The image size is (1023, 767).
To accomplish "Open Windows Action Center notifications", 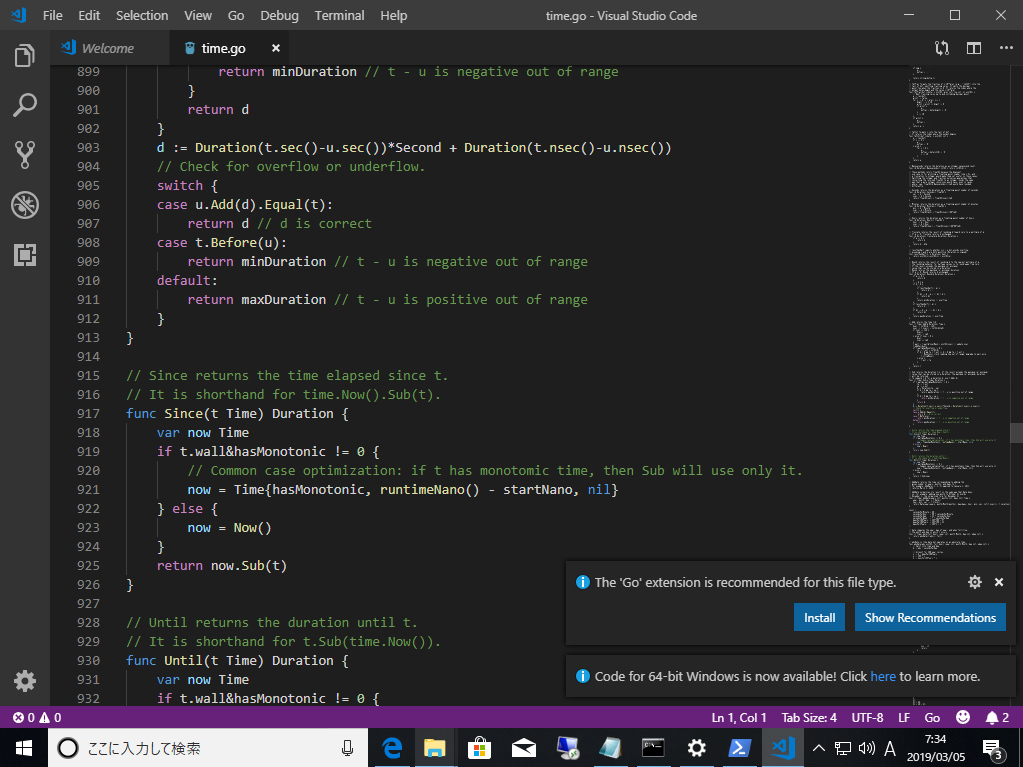I will (x=992, y=749).
